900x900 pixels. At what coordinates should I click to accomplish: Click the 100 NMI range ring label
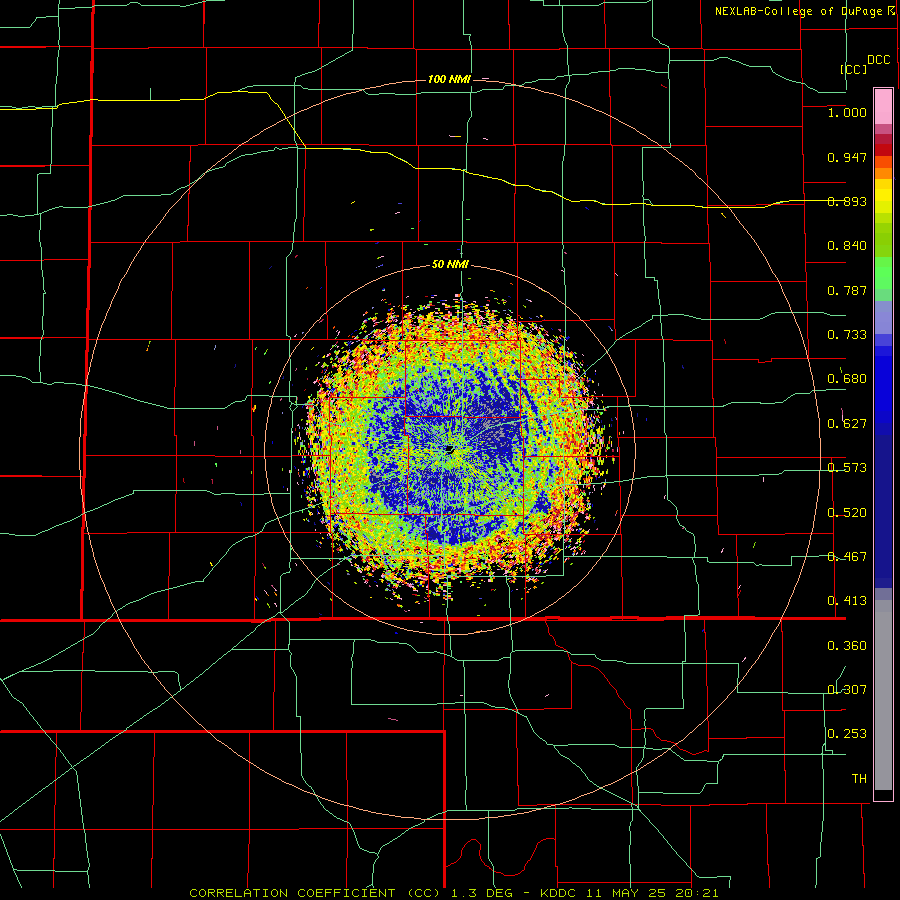(x=449, y=79)
